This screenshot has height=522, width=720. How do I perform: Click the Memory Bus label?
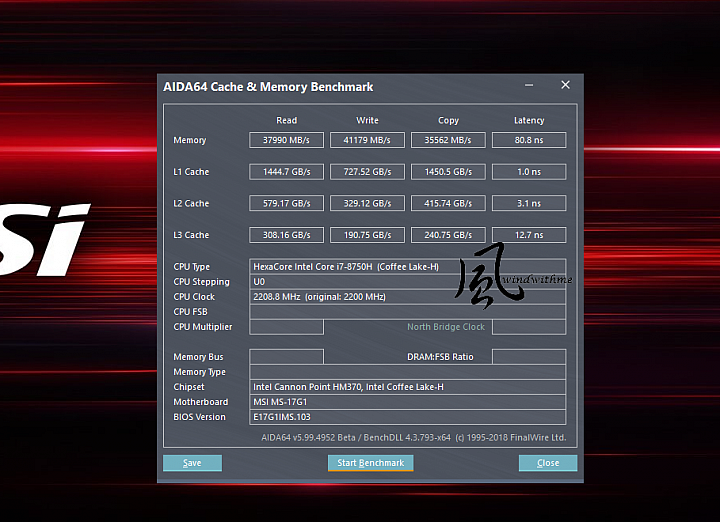pyautogui.click(x=198, y=357)
